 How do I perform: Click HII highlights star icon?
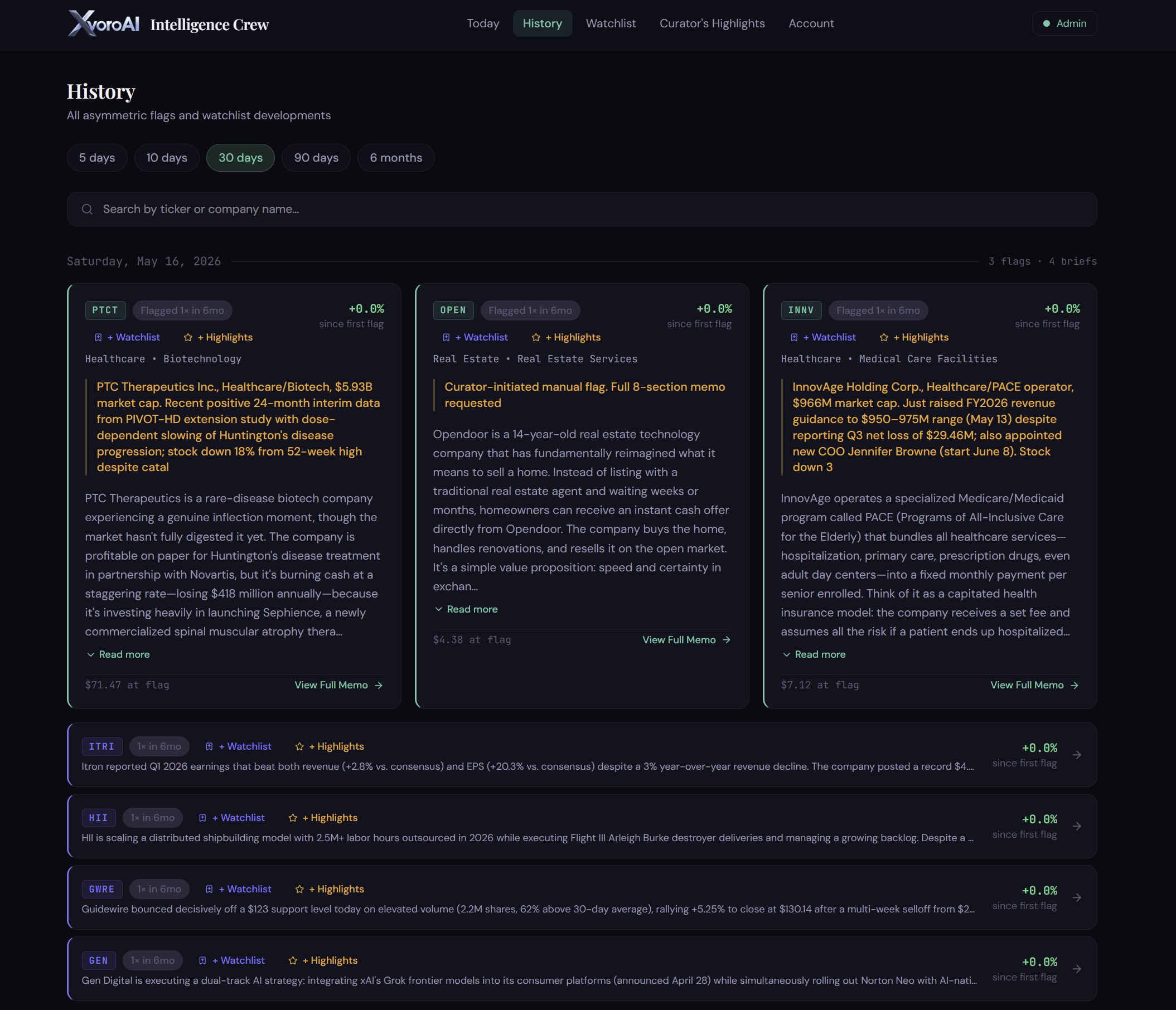(x=292, y=818)
